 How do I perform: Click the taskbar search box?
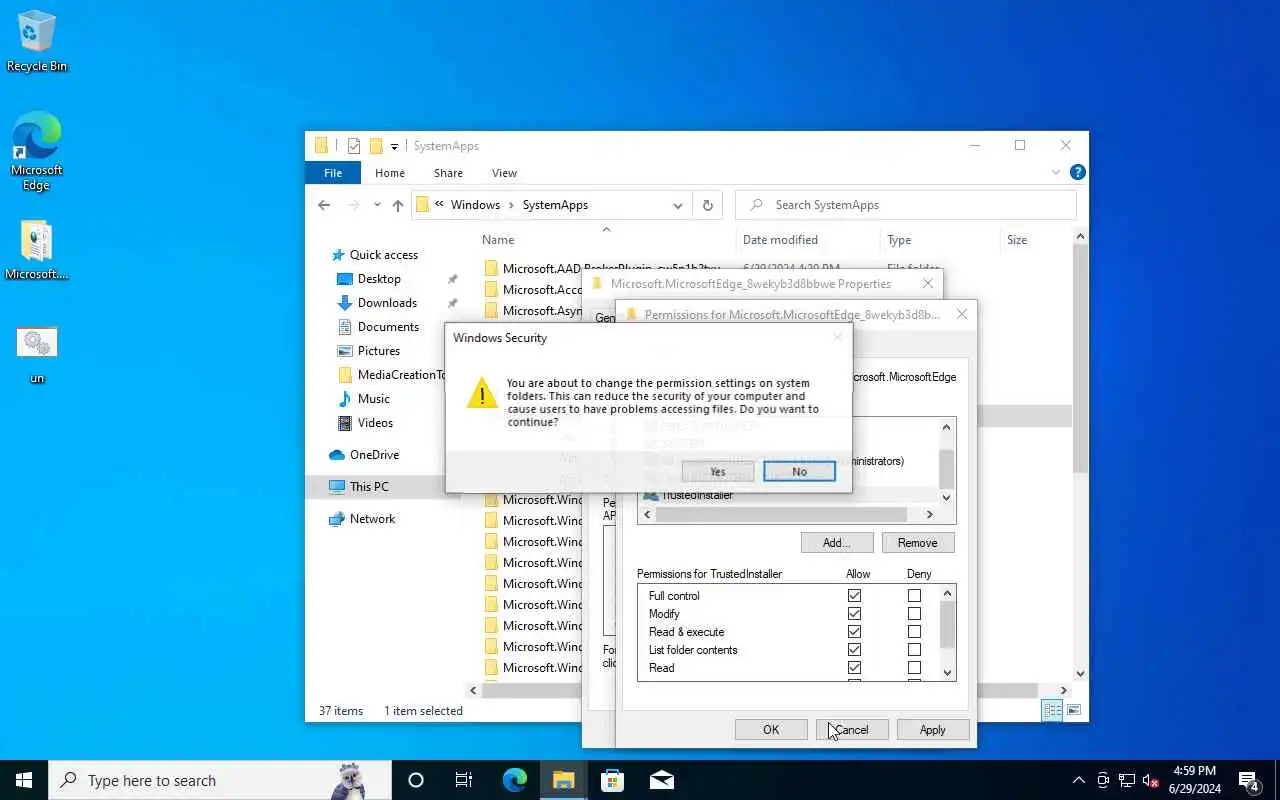220,780
